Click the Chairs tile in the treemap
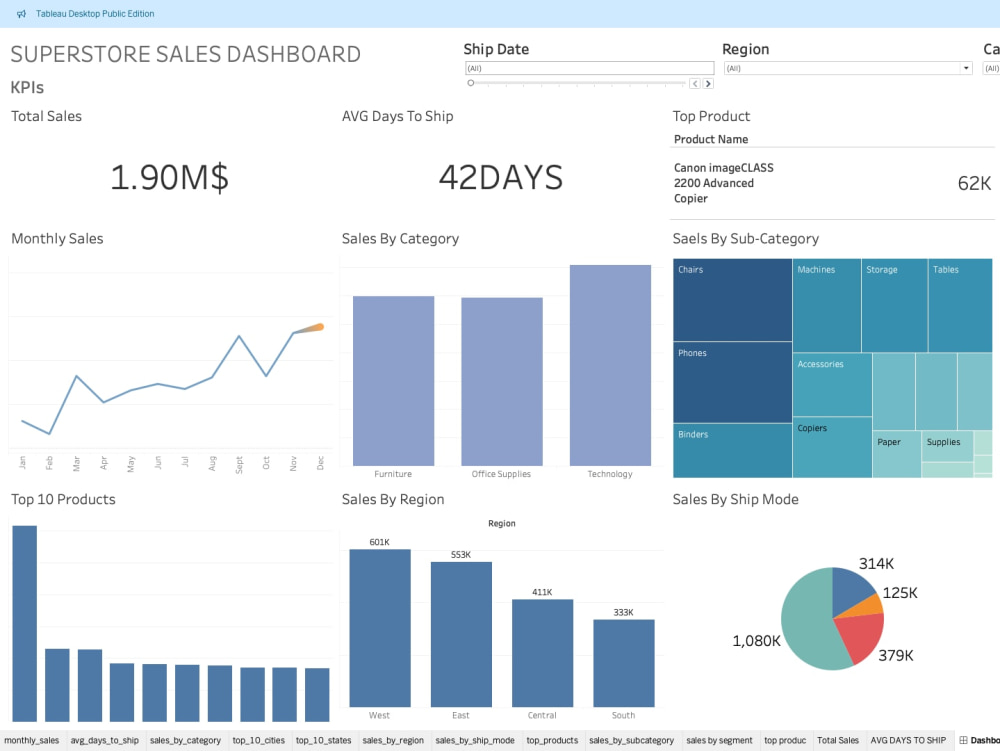This screenshot has width=1000, height=751. coord(733,300)
